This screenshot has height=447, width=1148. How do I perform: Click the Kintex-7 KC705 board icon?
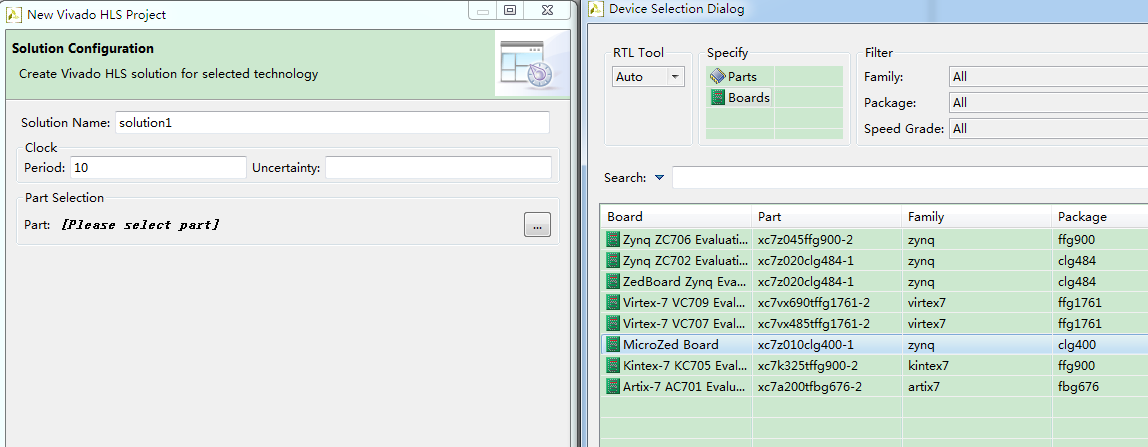coord(614,366)
